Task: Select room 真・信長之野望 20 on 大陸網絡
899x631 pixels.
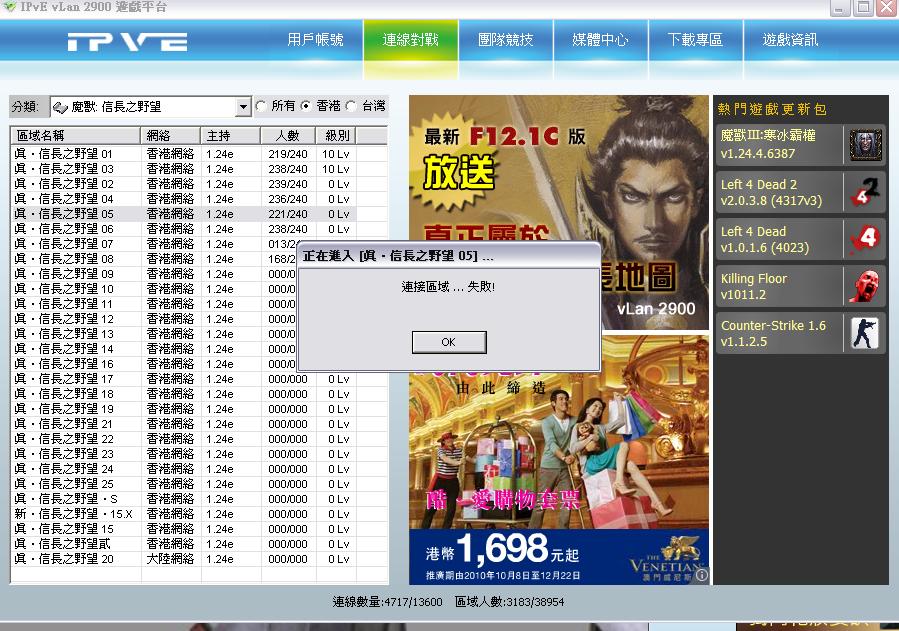Action: coord(183,559)
